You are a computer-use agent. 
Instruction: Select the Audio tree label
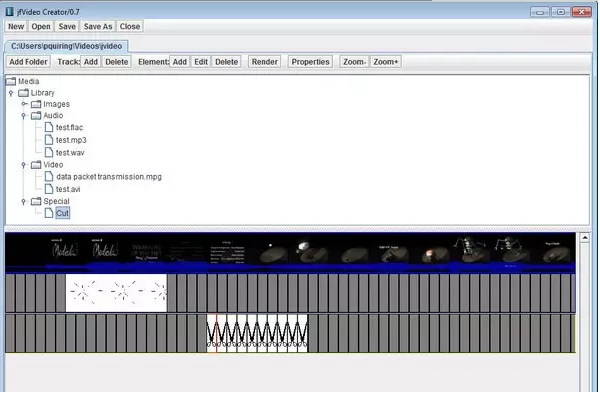tap(53, 116)
